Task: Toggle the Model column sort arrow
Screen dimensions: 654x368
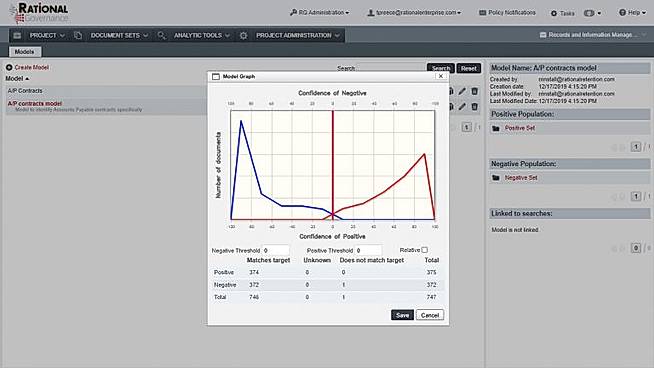Action: click(x=27, y=79)
